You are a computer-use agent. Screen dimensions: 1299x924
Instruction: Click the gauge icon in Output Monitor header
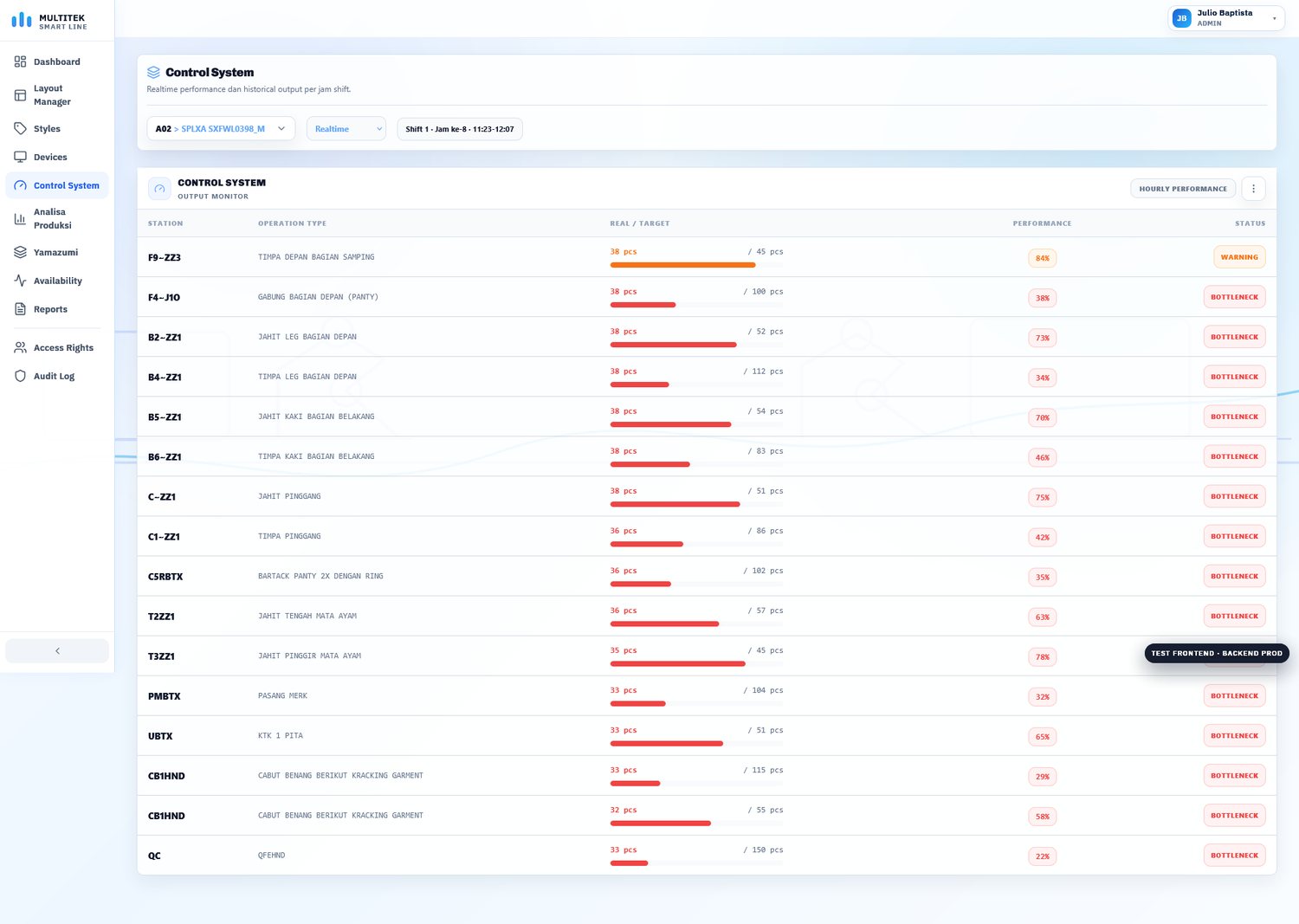pos(159,189)
